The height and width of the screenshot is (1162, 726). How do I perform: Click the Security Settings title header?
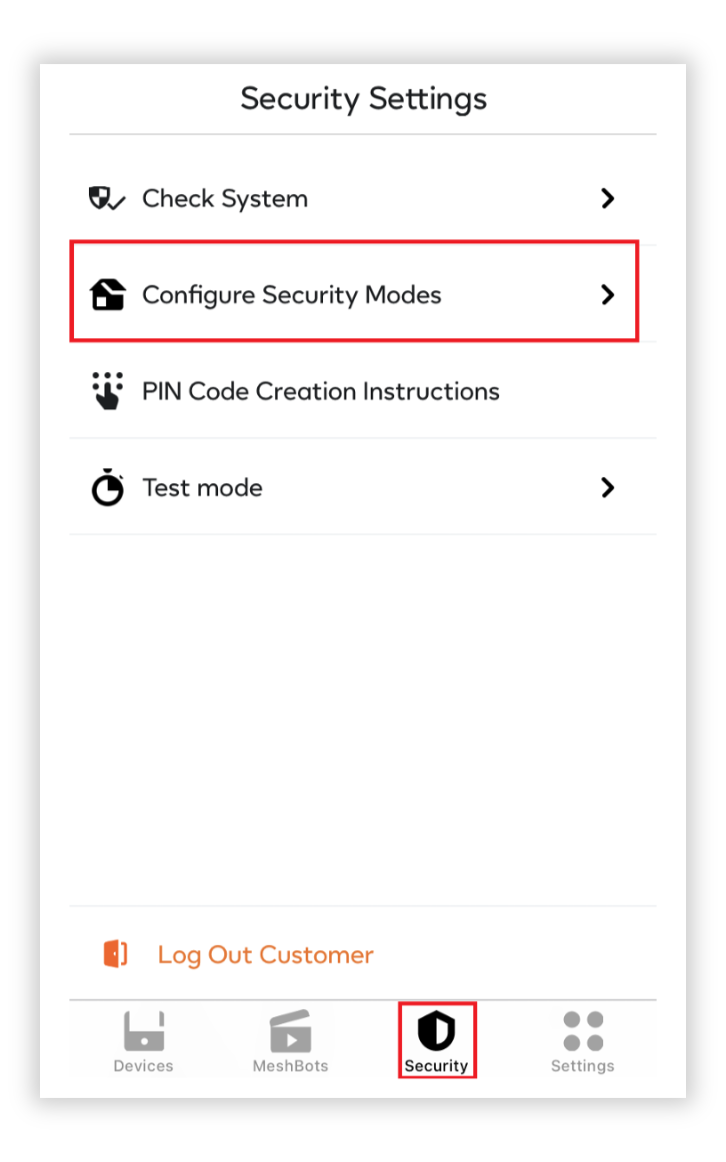363,99
